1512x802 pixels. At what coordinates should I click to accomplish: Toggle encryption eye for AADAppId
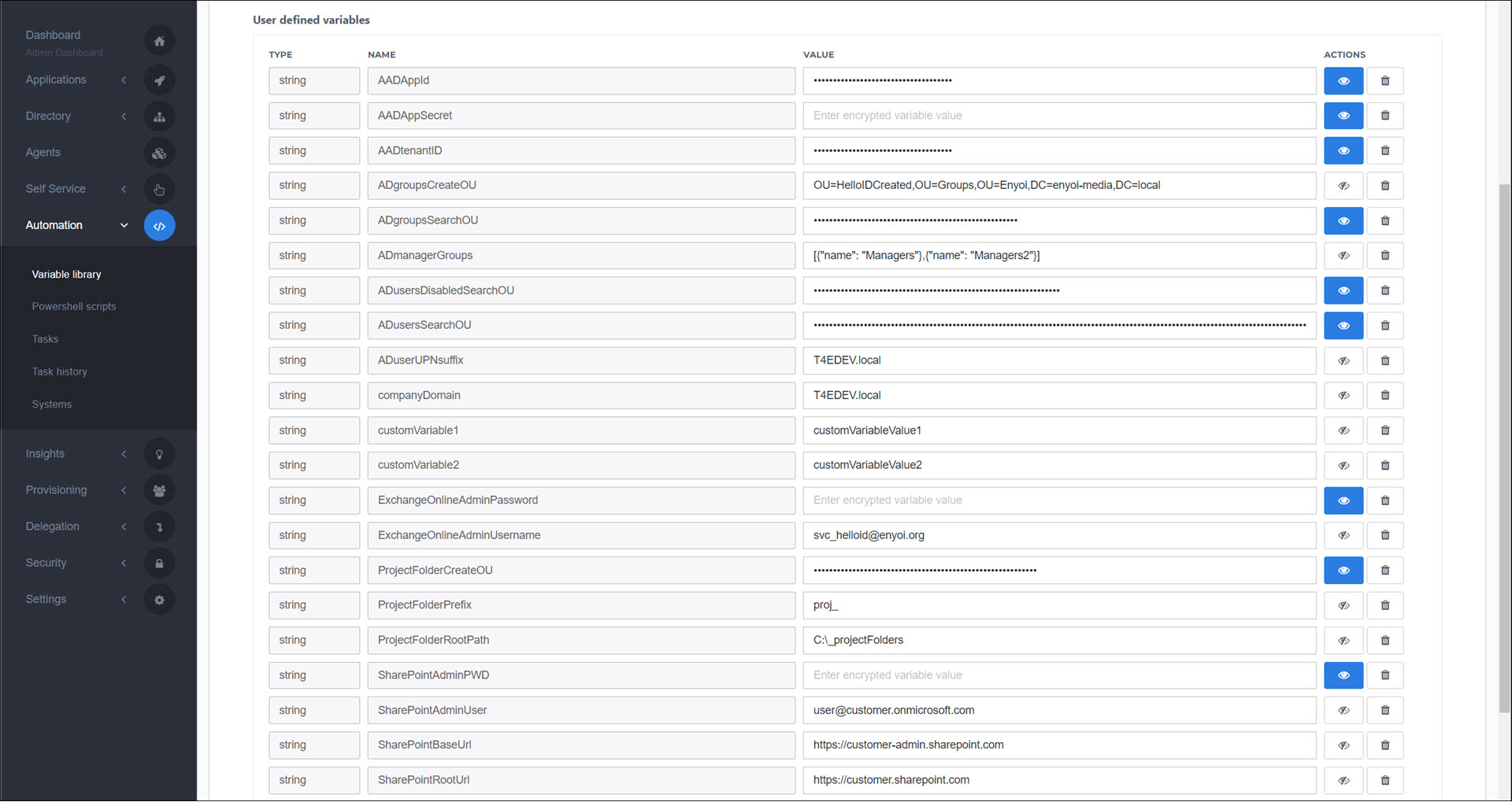[x=1343, y=80]
